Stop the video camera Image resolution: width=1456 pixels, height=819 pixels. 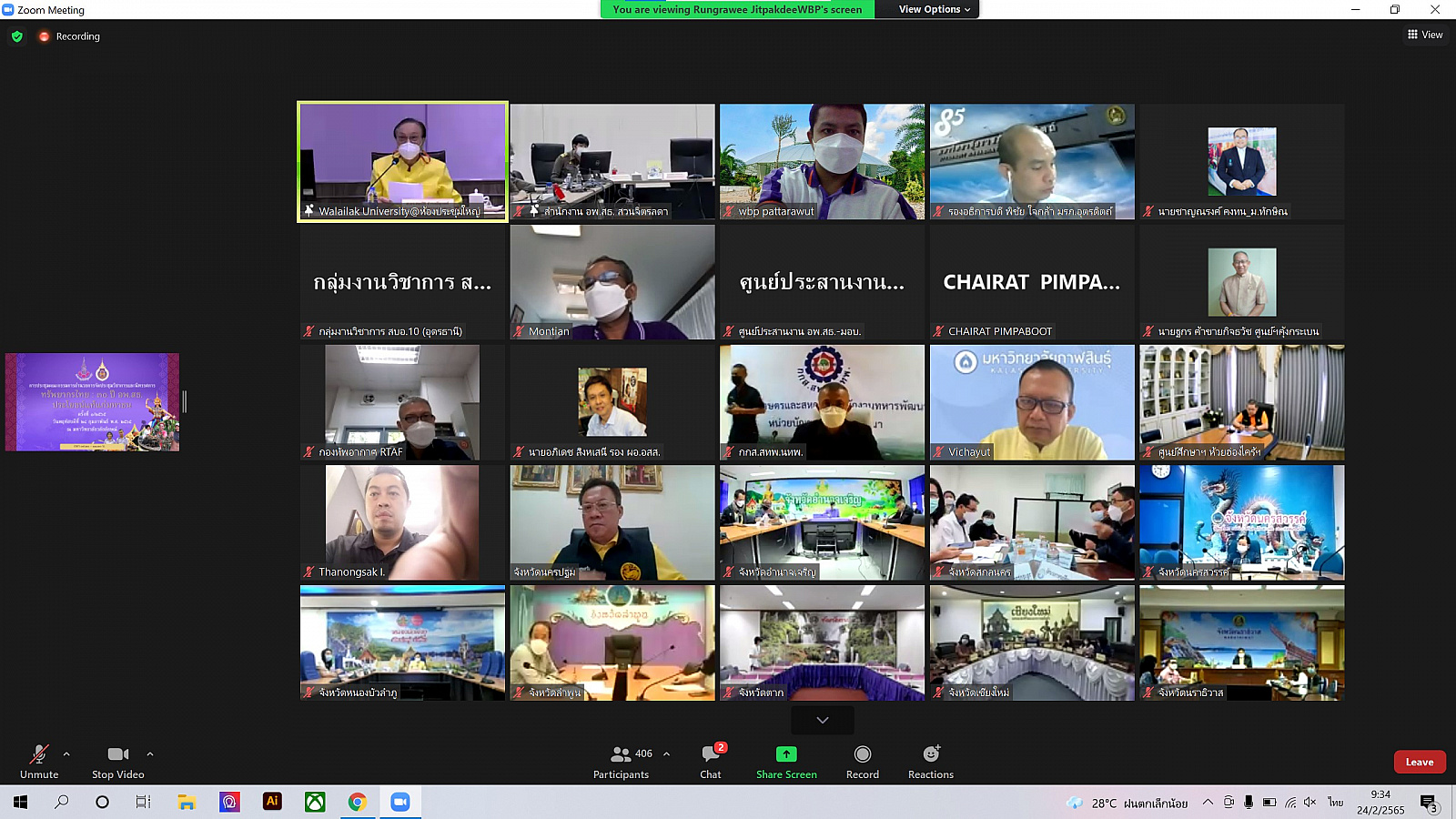[117, 754]
